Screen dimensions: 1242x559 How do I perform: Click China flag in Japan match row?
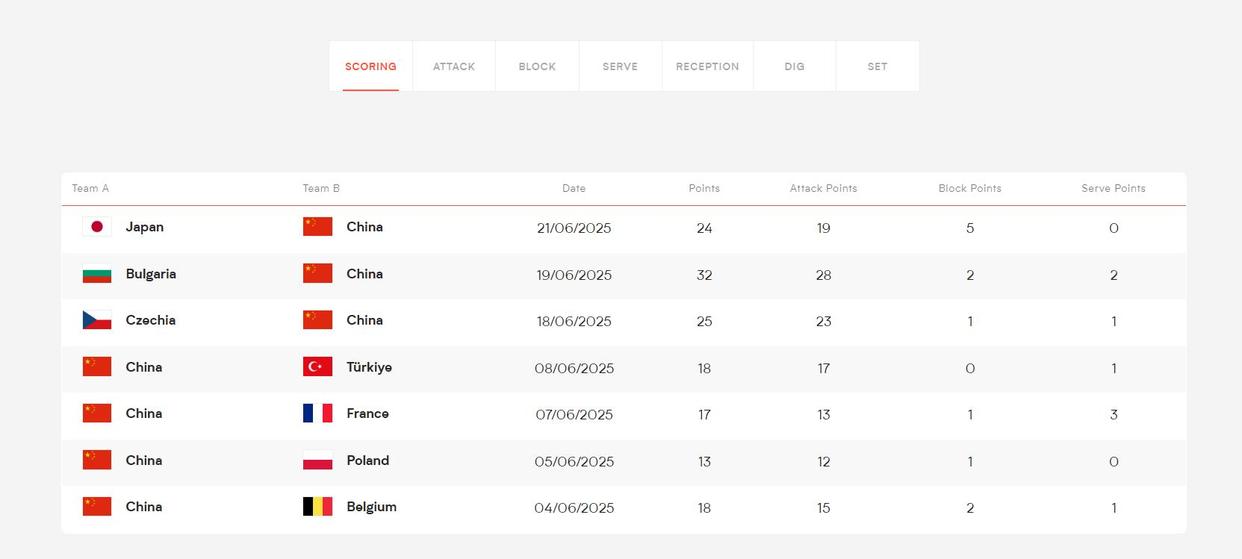coord(318,227)
